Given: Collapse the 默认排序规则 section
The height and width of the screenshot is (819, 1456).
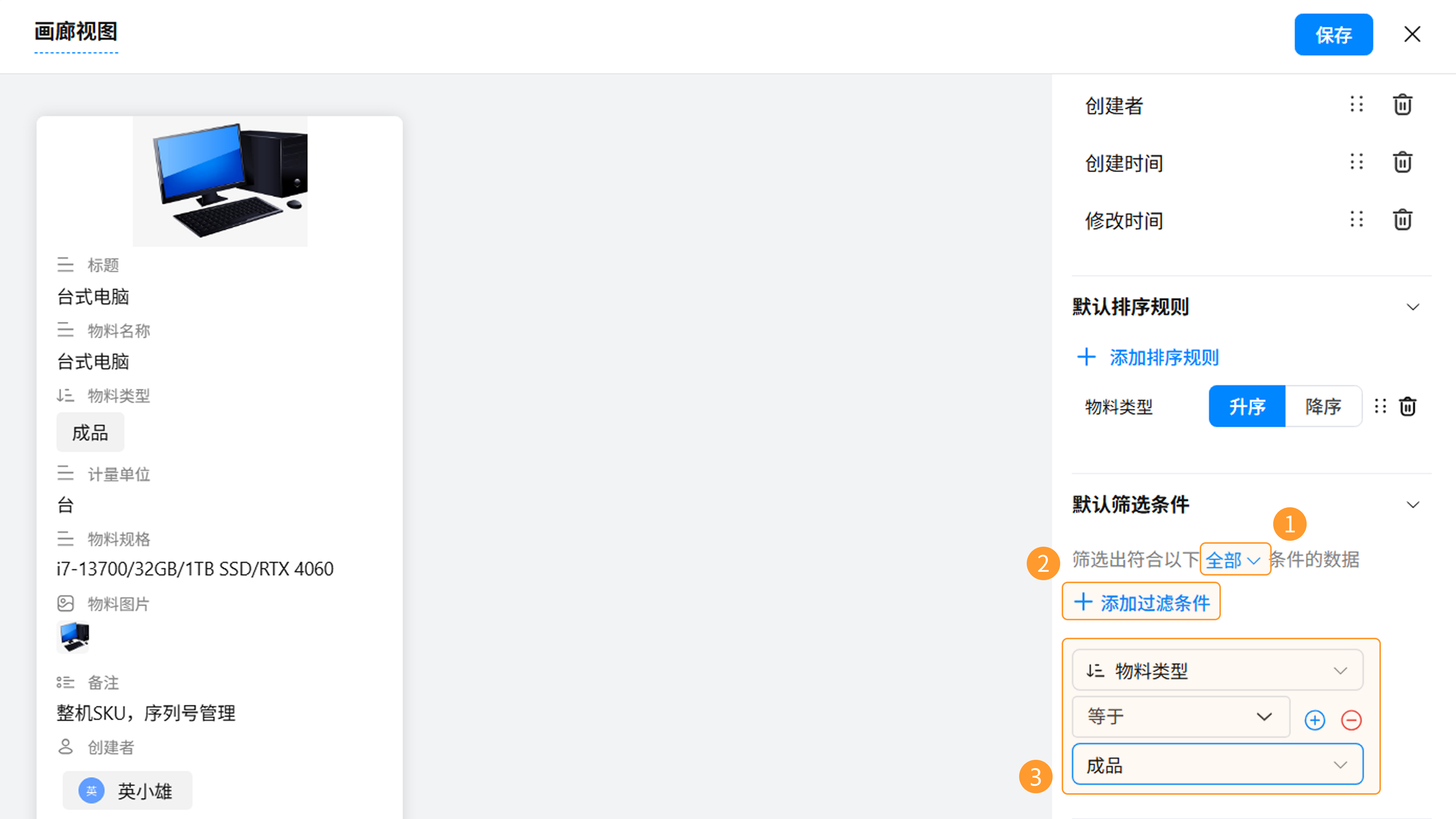Looking at the screenshot, I should click(x=1412, y=308).
